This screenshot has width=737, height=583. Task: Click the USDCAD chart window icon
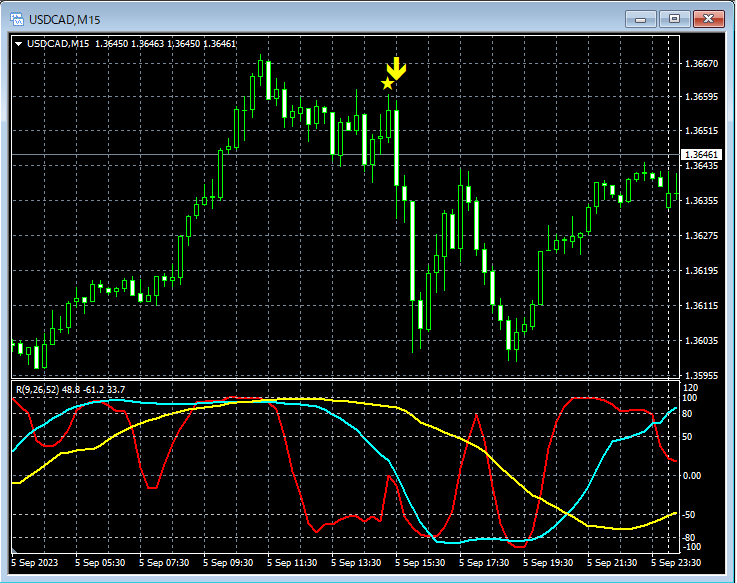17,19
